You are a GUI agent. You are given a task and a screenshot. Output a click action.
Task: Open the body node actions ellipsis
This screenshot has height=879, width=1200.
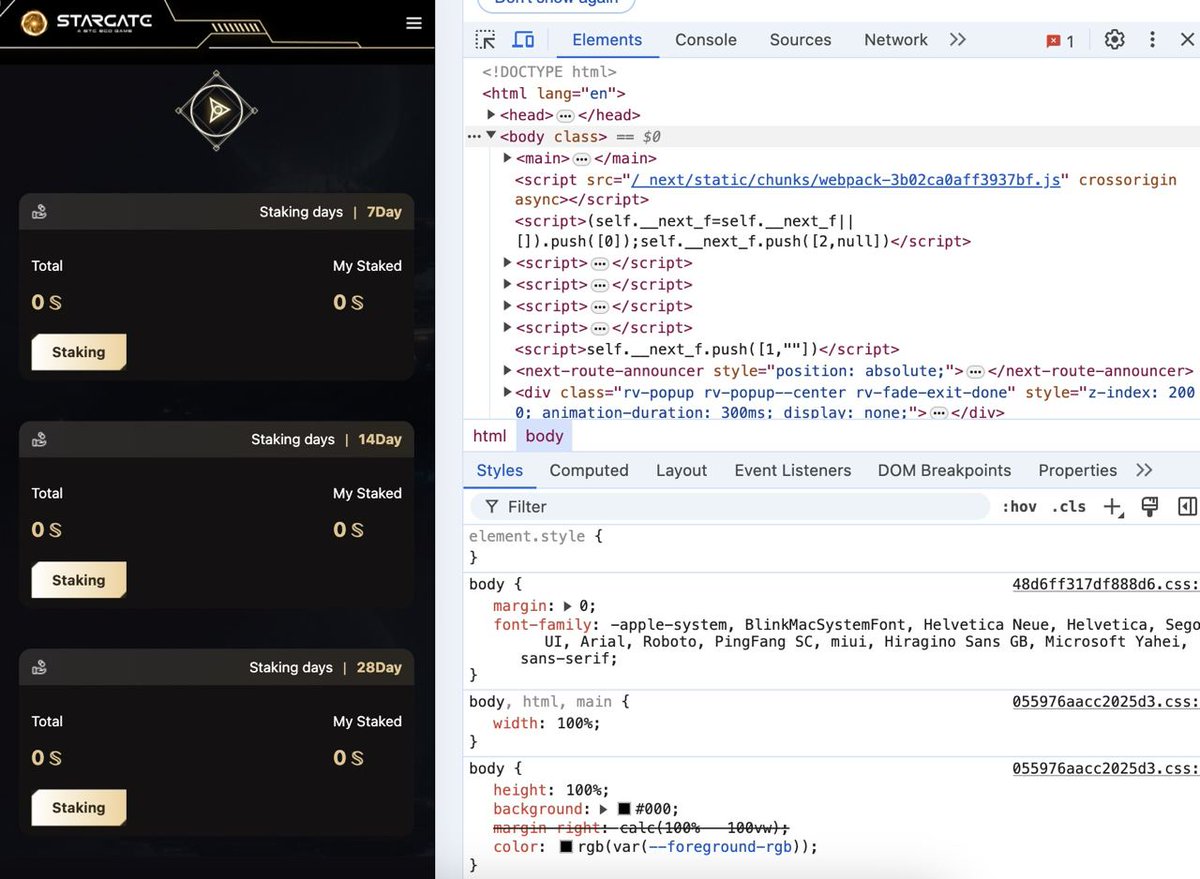tap(474, 136)
